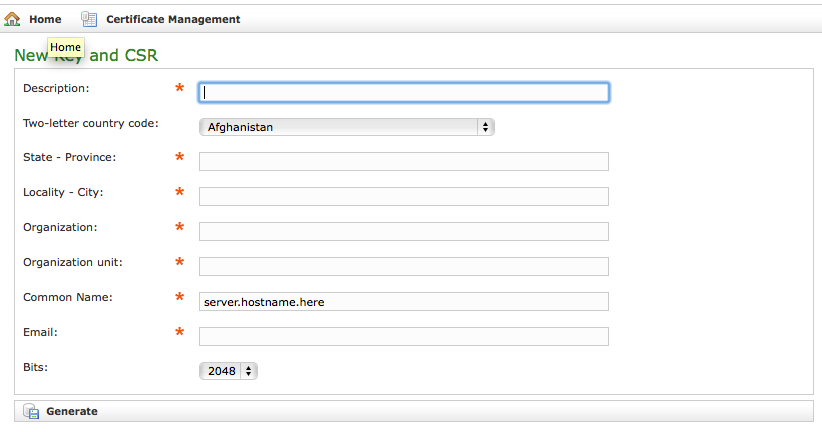Expand the Bits dropdown showing 2048

coord(229,371)
